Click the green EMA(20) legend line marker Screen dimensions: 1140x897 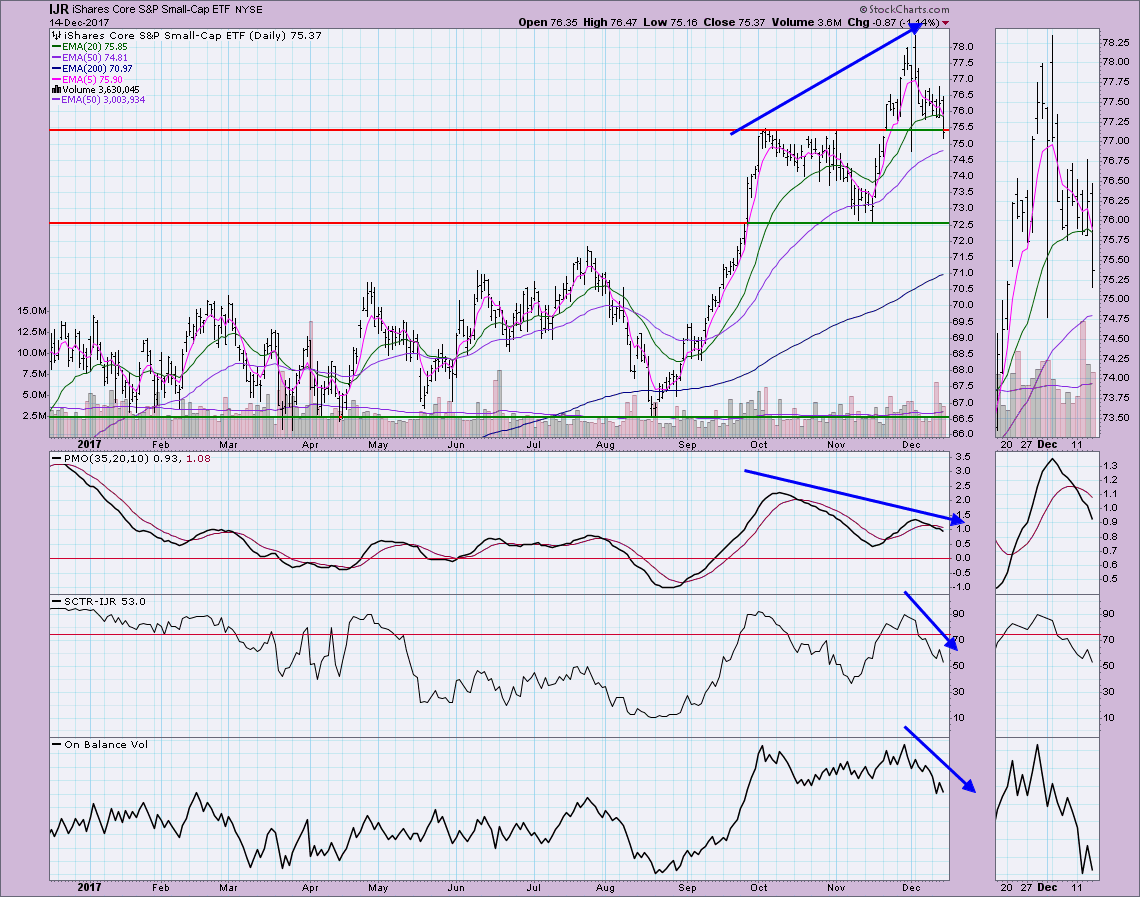point(56,45)
